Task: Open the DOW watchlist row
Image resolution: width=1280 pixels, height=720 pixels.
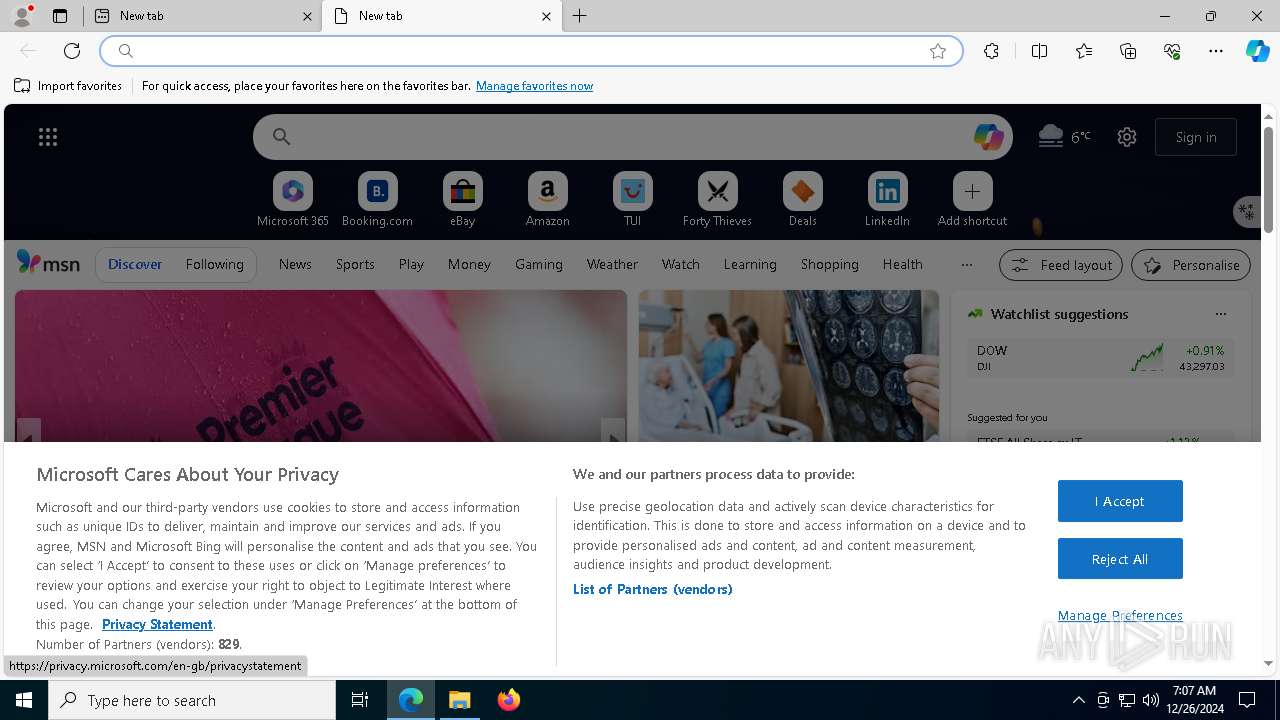Action: pyautogui.click(x=1100, y=358)
